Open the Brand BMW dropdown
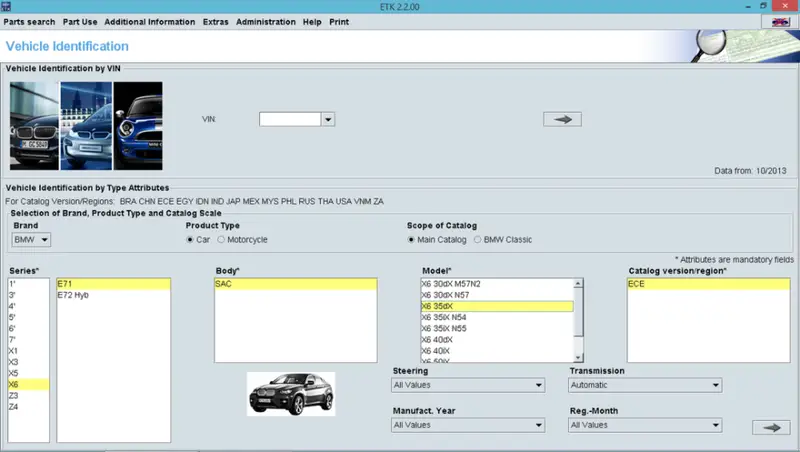Screen dimensions: 800x452 pos(31,240)
